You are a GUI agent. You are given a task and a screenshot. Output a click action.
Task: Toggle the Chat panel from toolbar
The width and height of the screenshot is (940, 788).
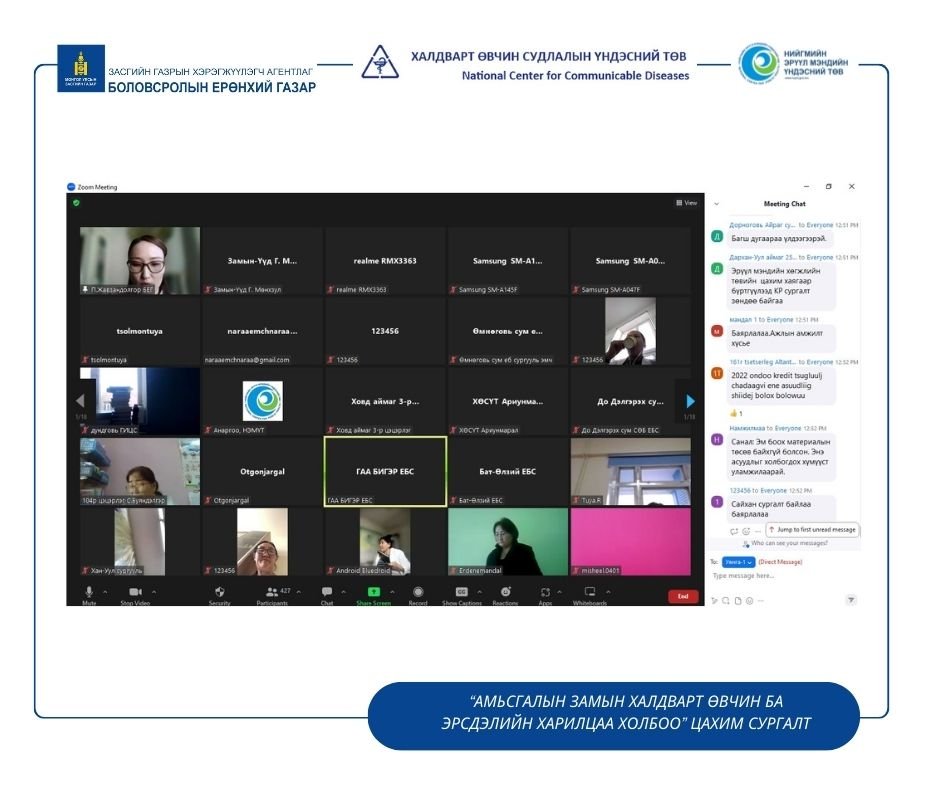click(327, 593)
